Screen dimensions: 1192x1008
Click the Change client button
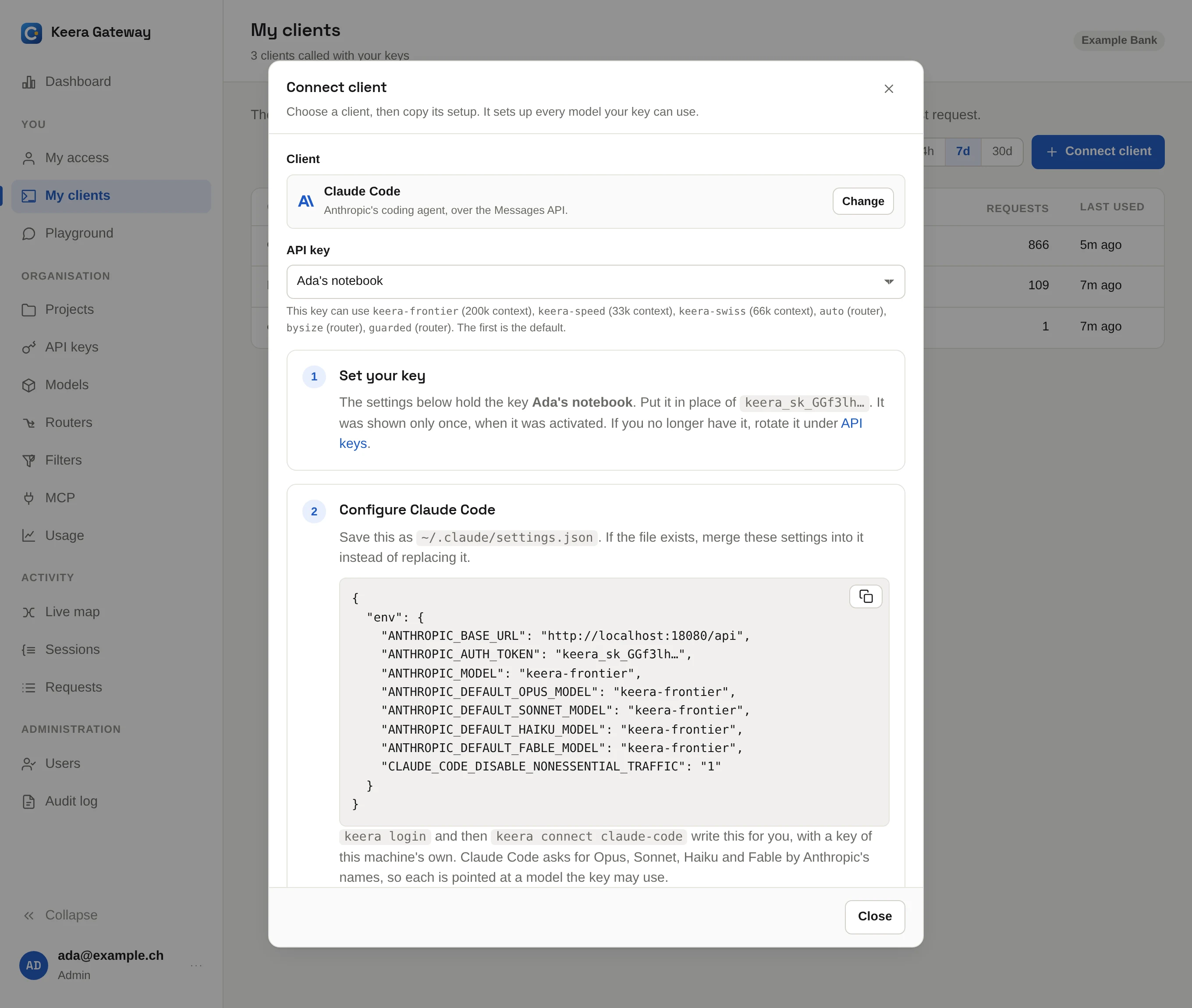tap(863, 201)
